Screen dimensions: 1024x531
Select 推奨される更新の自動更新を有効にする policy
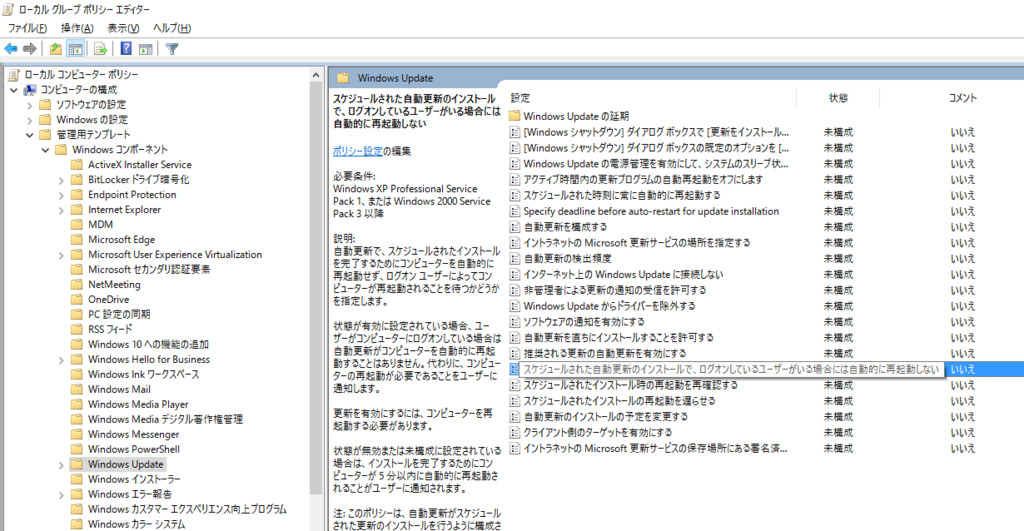(605, 353)
